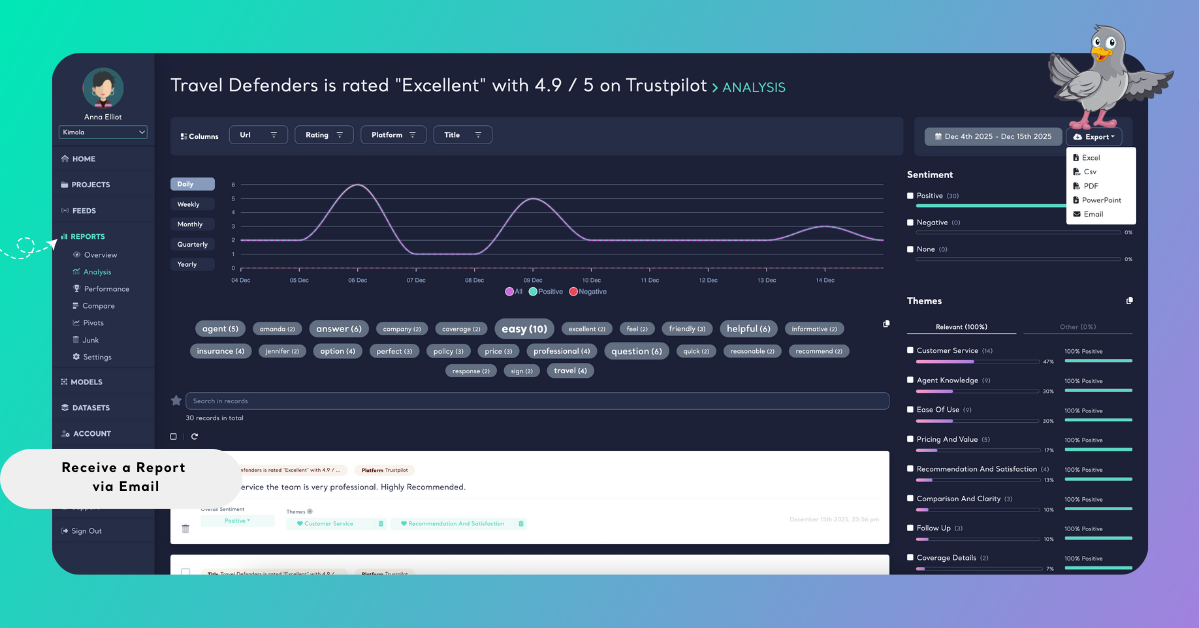Check the Follow Up theme checkbox

point(910,527)
